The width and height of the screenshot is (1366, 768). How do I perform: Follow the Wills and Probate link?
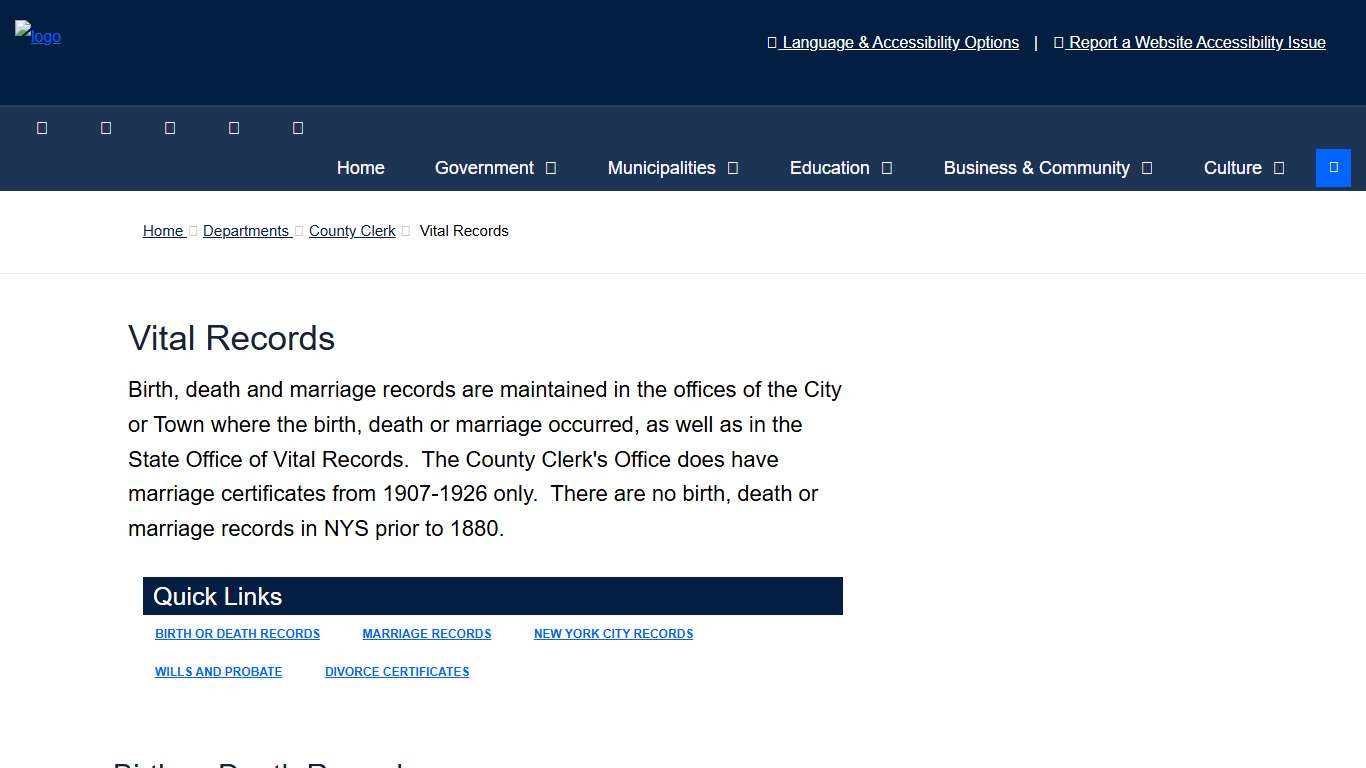coord(218,672)
